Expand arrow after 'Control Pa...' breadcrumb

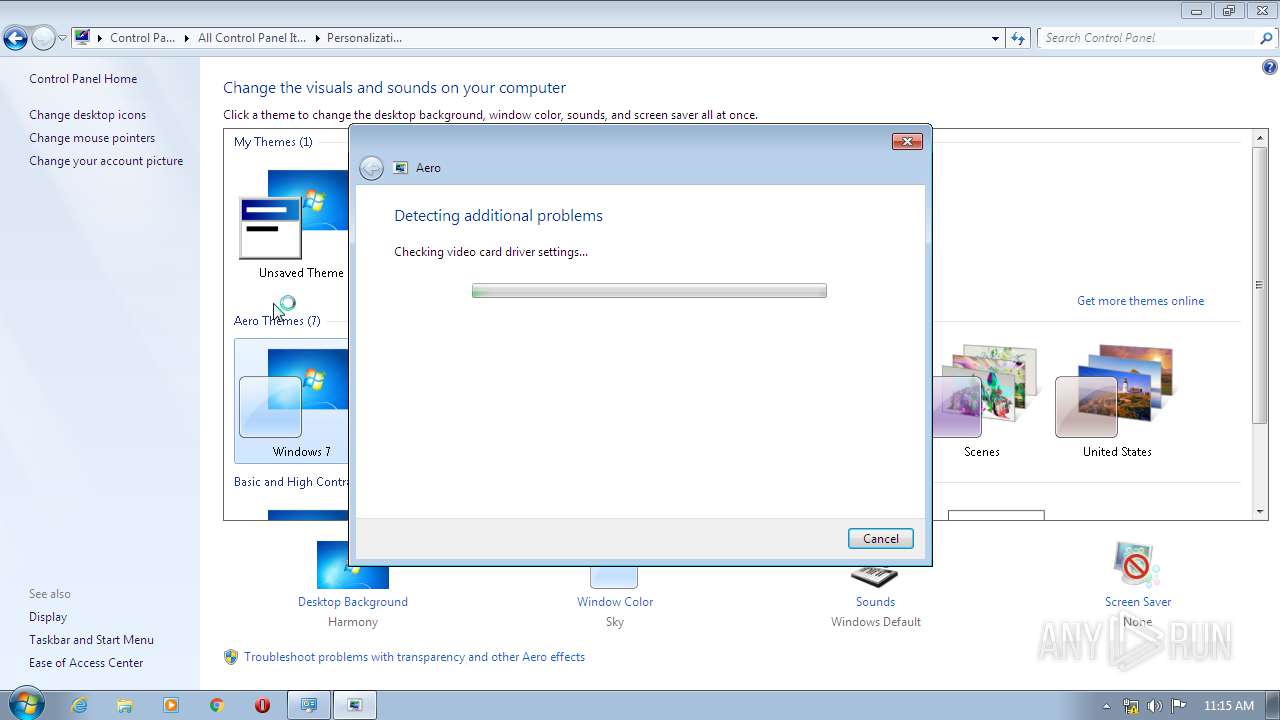(x=186, y=38)
